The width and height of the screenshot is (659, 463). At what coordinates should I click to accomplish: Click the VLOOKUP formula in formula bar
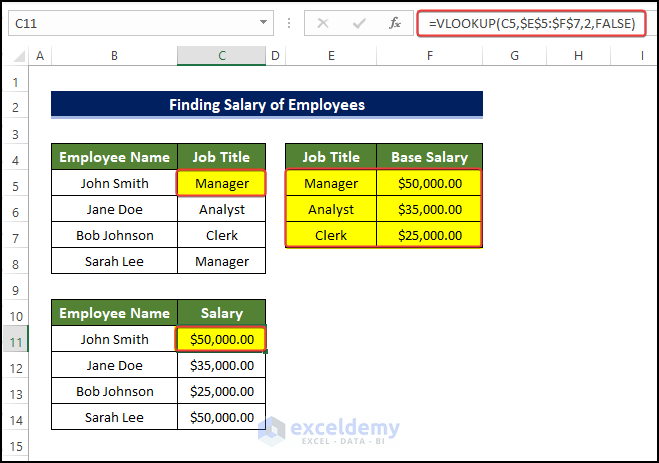(x=531, y=23)
